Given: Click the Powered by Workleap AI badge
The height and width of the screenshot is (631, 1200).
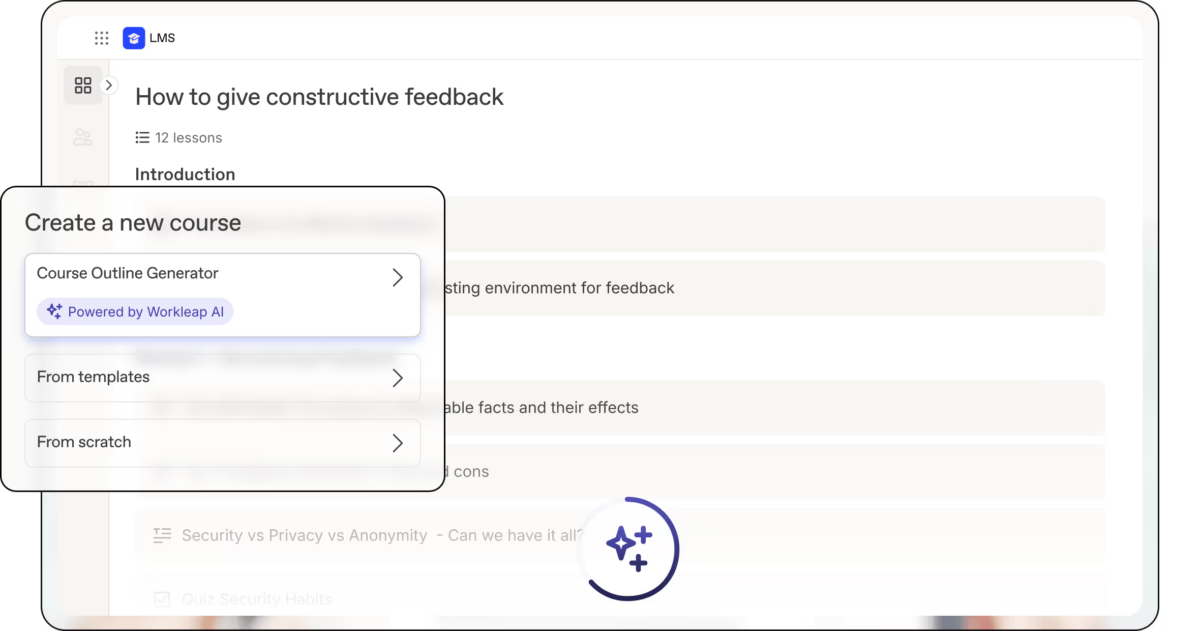Looking at the screenshot, I should coord(135,312).
